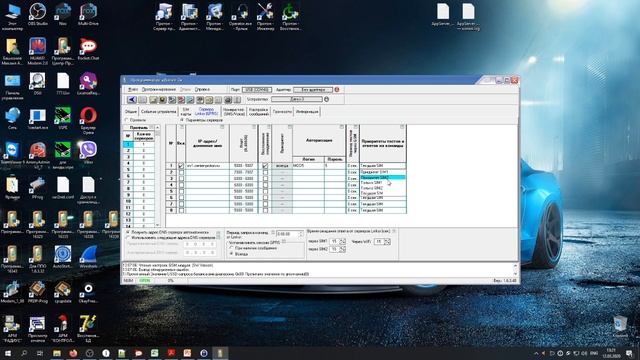Viewport: 640px width, 360px height.
Task: Click the blue arrow toolbar icon in programmer window
Action: [132, 100]
